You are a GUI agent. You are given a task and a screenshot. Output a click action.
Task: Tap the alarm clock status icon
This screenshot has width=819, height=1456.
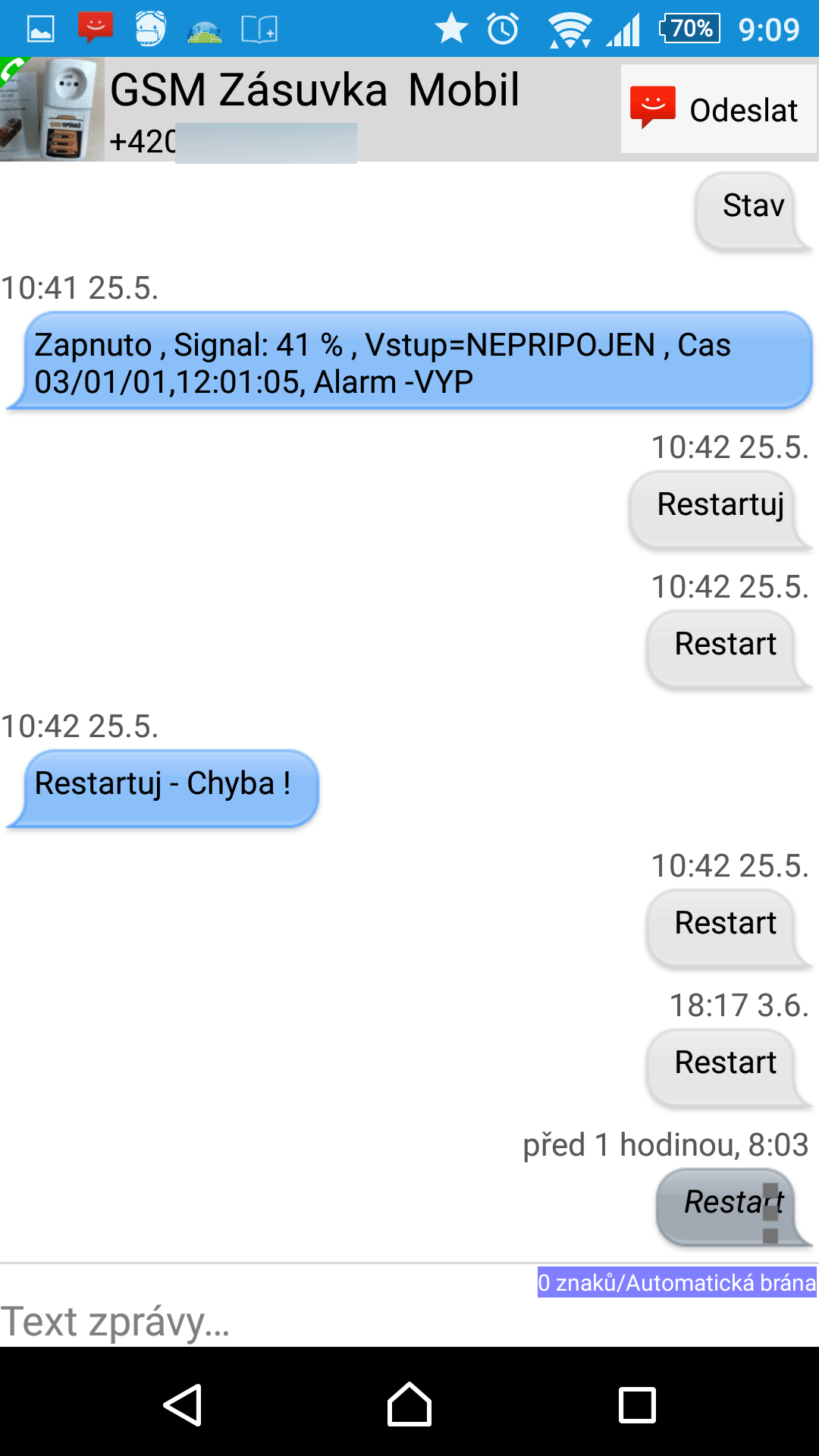[503, 29]
